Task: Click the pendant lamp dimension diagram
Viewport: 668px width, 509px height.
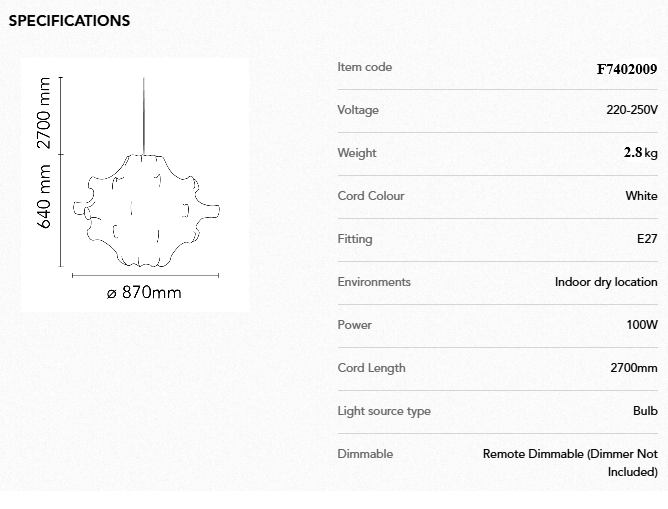Action: click(x=136, y=185)
